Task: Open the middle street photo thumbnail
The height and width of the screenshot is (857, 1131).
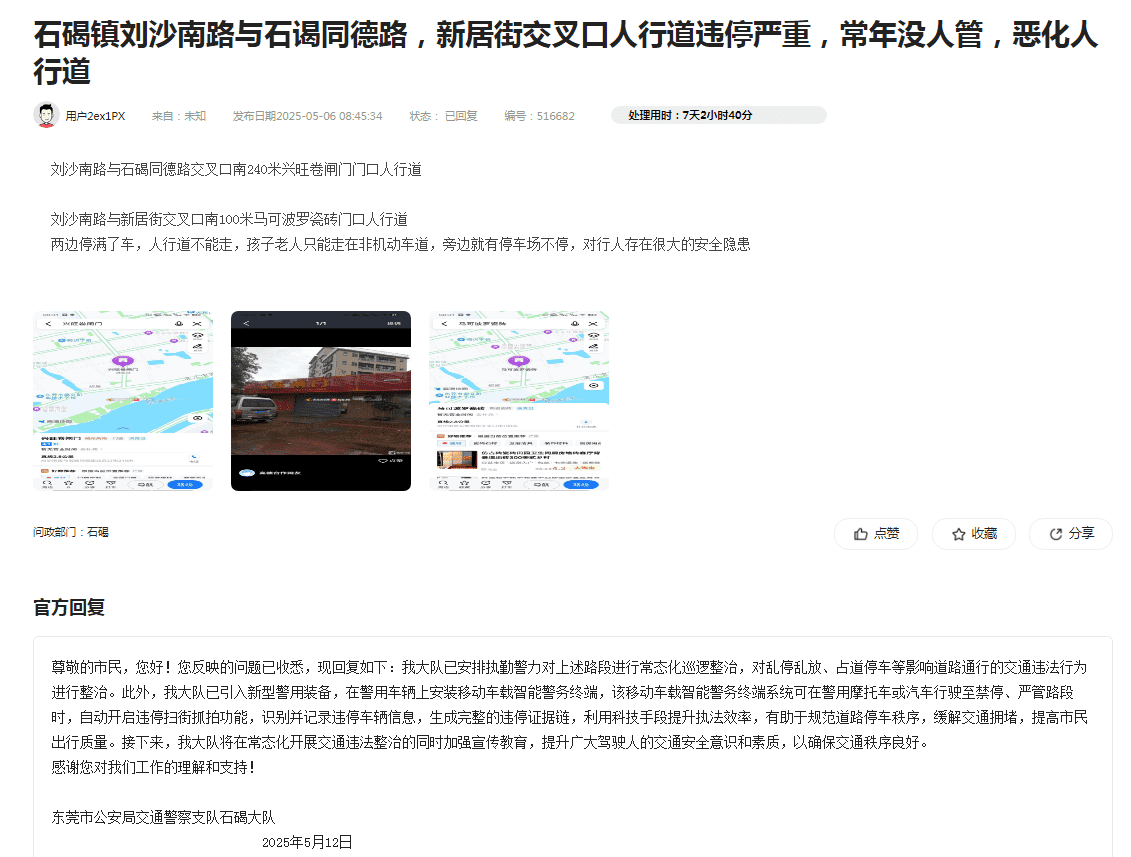Action: tap(320, 401)
